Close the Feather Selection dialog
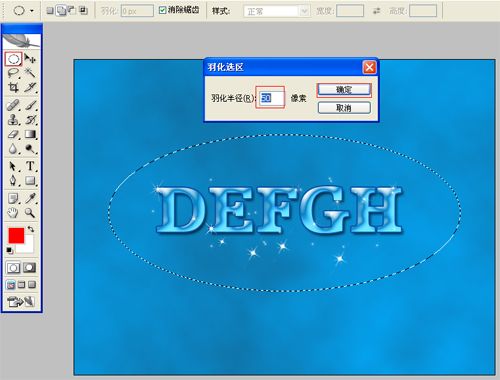This screenshot has width=500, height=380. coord(369,68)
